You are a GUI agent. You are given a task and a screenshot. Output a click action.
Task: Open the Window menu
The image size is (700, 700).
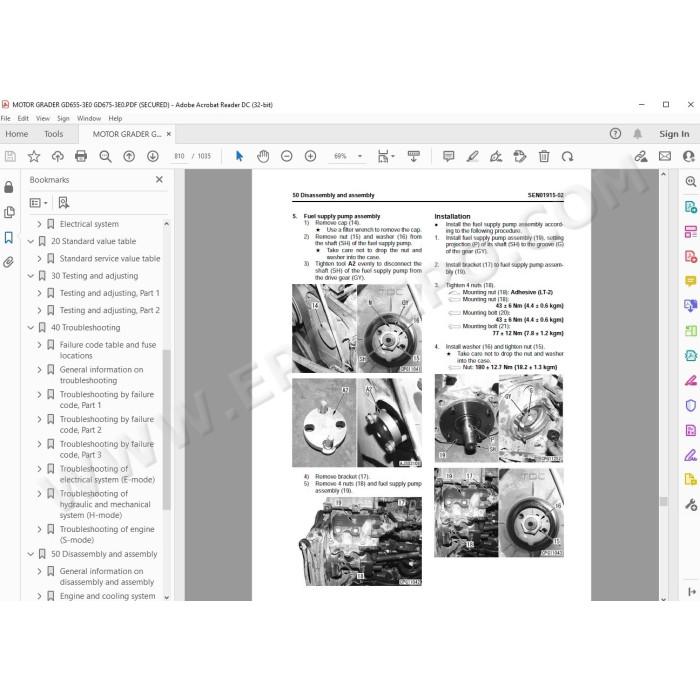(89, 118)
